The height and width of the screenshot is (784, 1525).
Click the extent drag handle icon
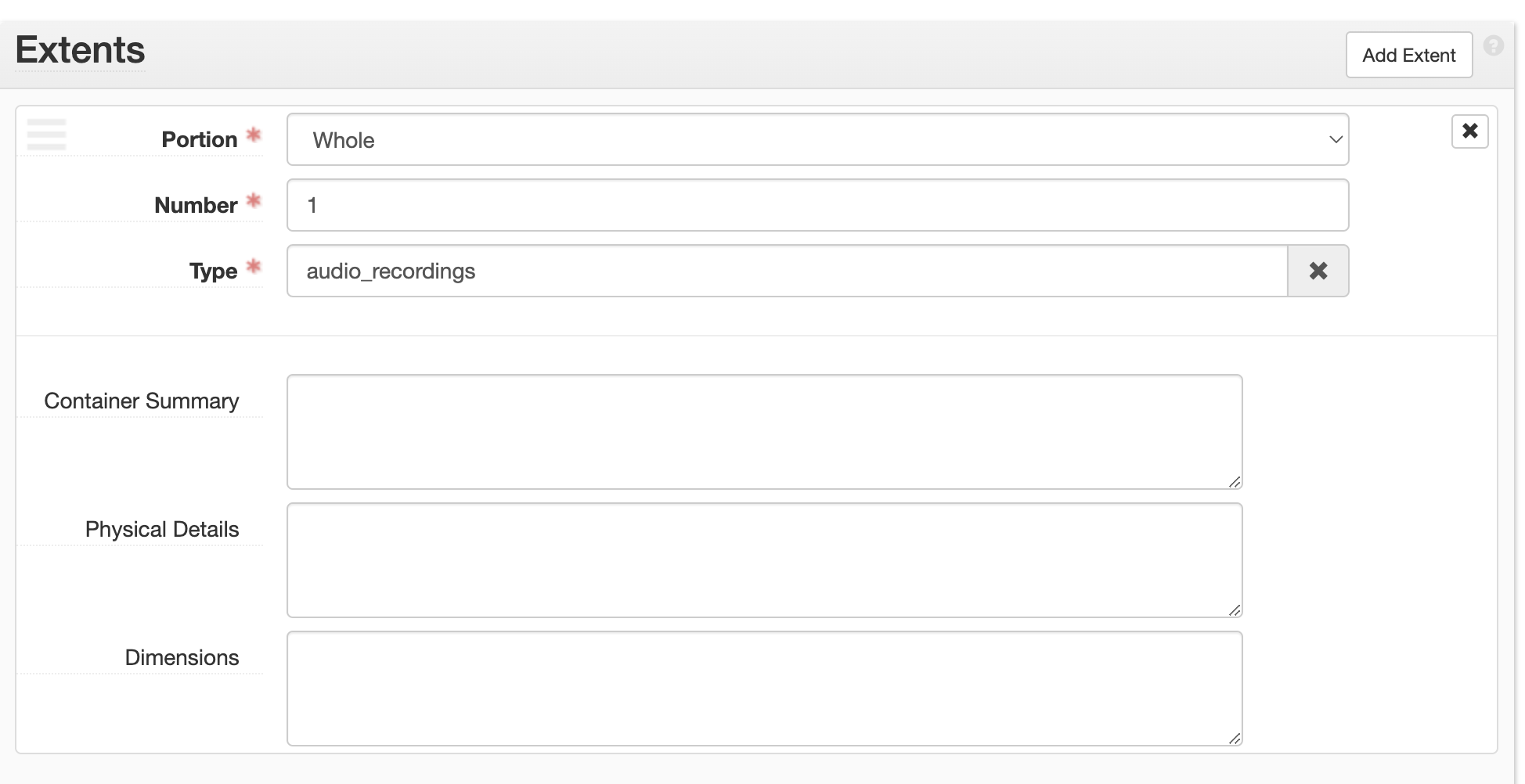pos(46,135)
